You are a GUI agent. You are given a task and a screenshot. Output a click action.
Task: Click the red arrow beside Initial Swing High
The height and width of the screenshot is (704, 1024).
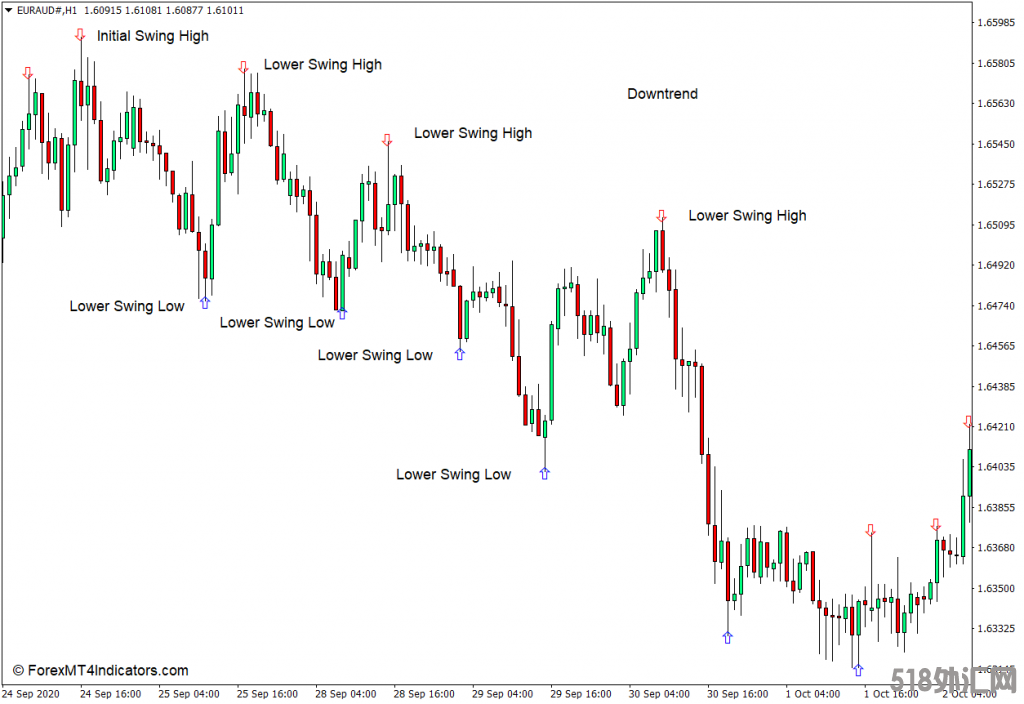80,35
